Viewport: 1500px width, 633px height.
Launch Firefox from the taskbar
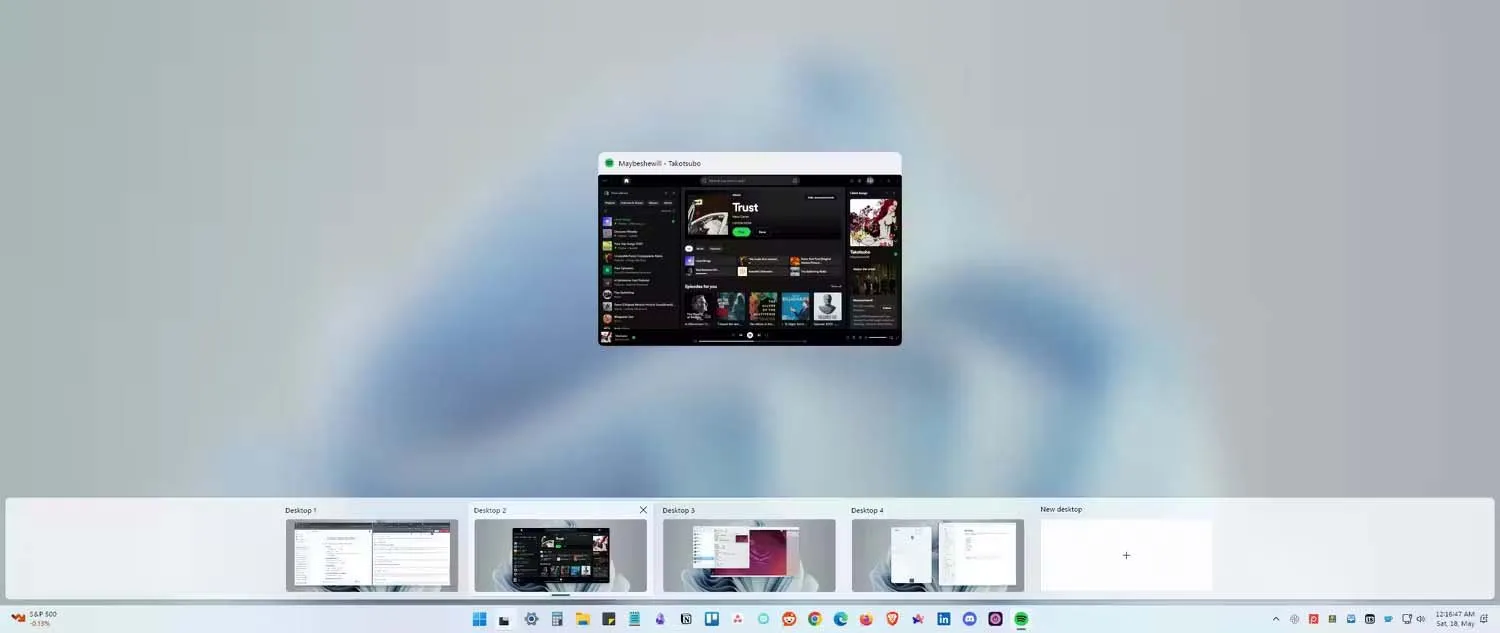pyautogui.click(x=866, y=619)
